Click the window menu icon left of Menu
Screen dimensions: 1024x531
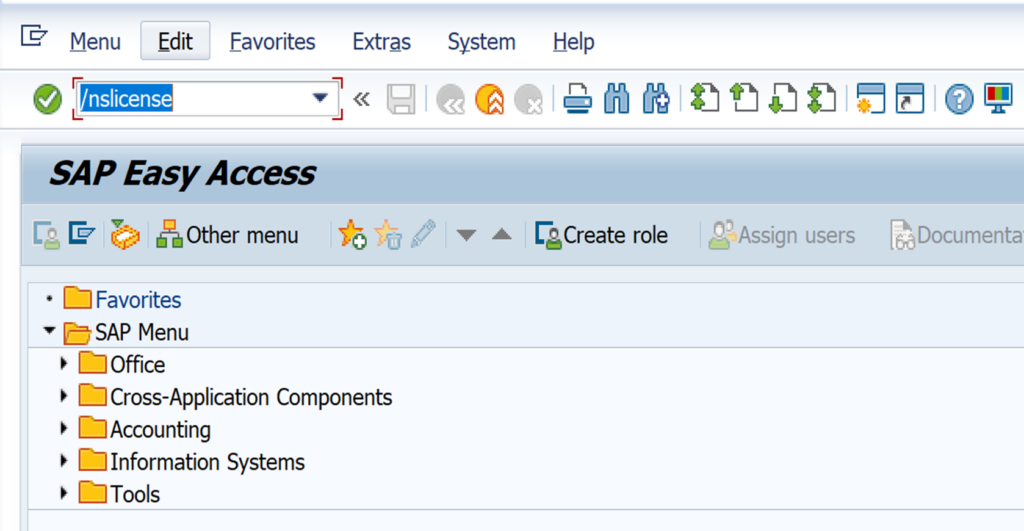click(x=34, y=35)
